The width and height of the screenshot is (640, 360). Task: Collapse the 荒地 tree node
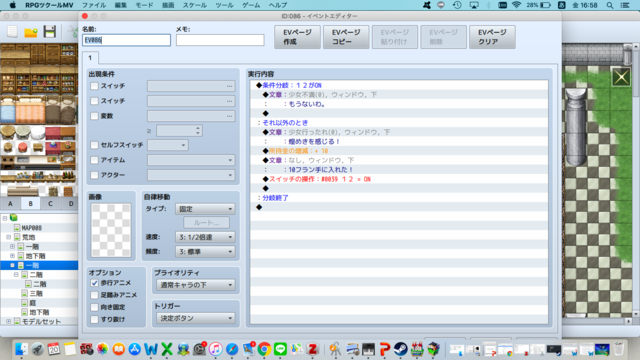[8, 237]
